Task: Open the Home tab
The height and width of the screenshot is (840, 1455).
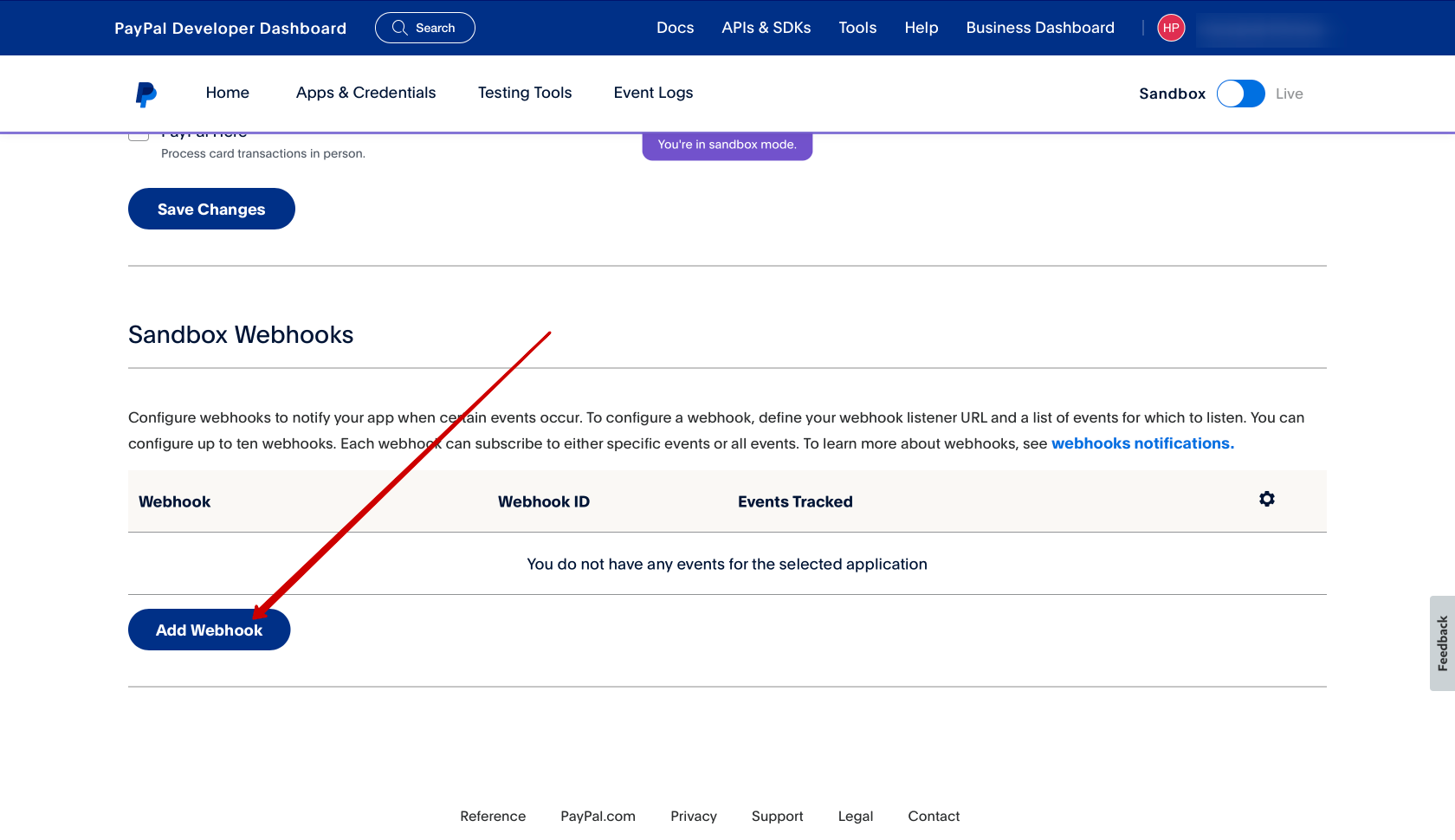Action: click(228, 93)
